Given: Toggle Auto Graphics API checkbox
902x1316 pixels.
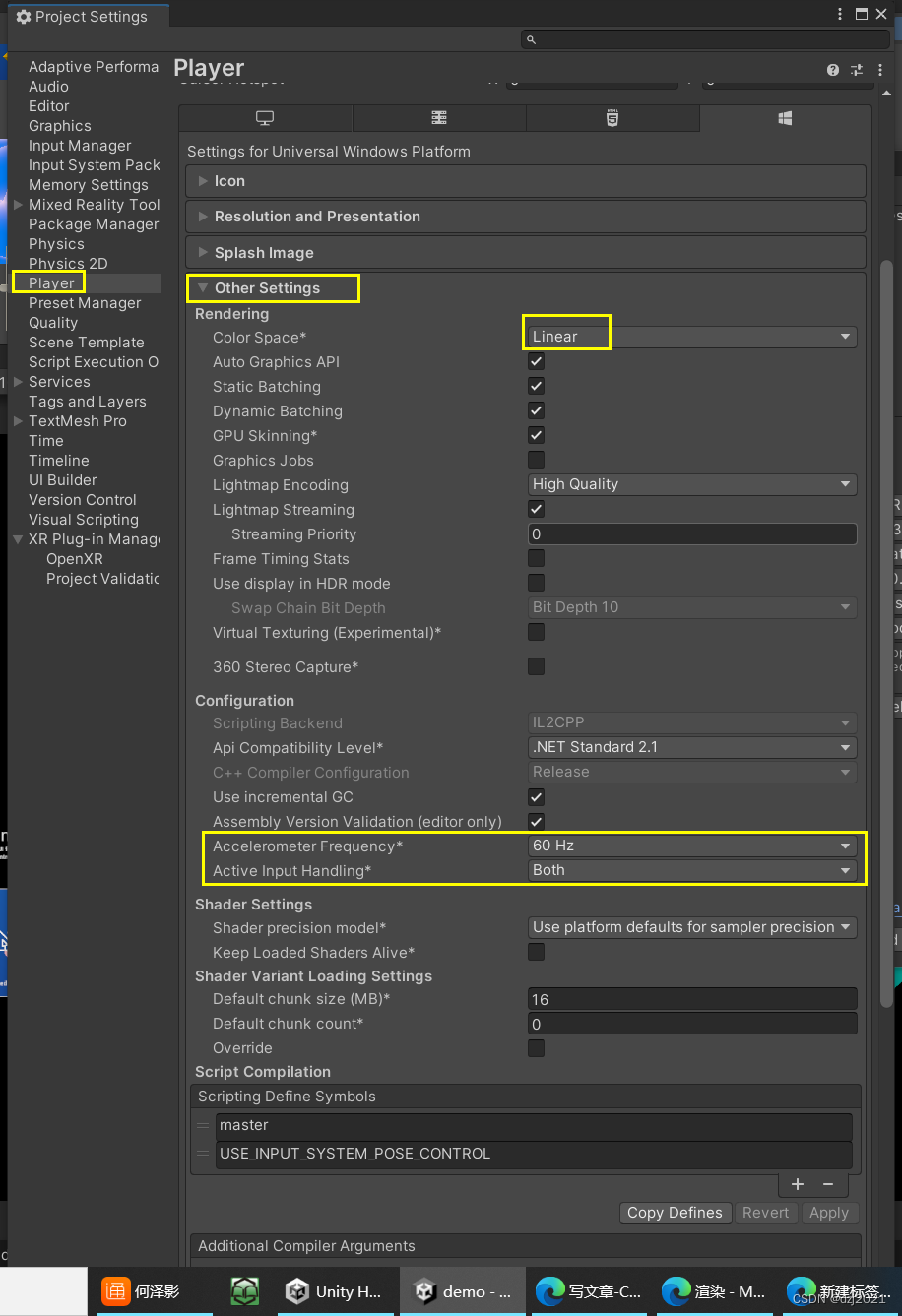Looking at the screenshot, I should [x=537, y=362].
